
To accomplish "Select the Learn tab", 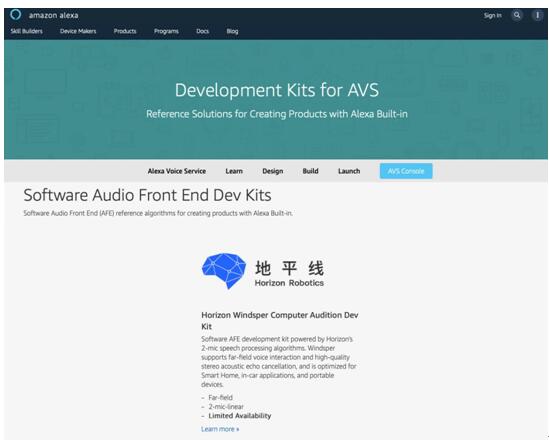I will (x=234, y=171).
